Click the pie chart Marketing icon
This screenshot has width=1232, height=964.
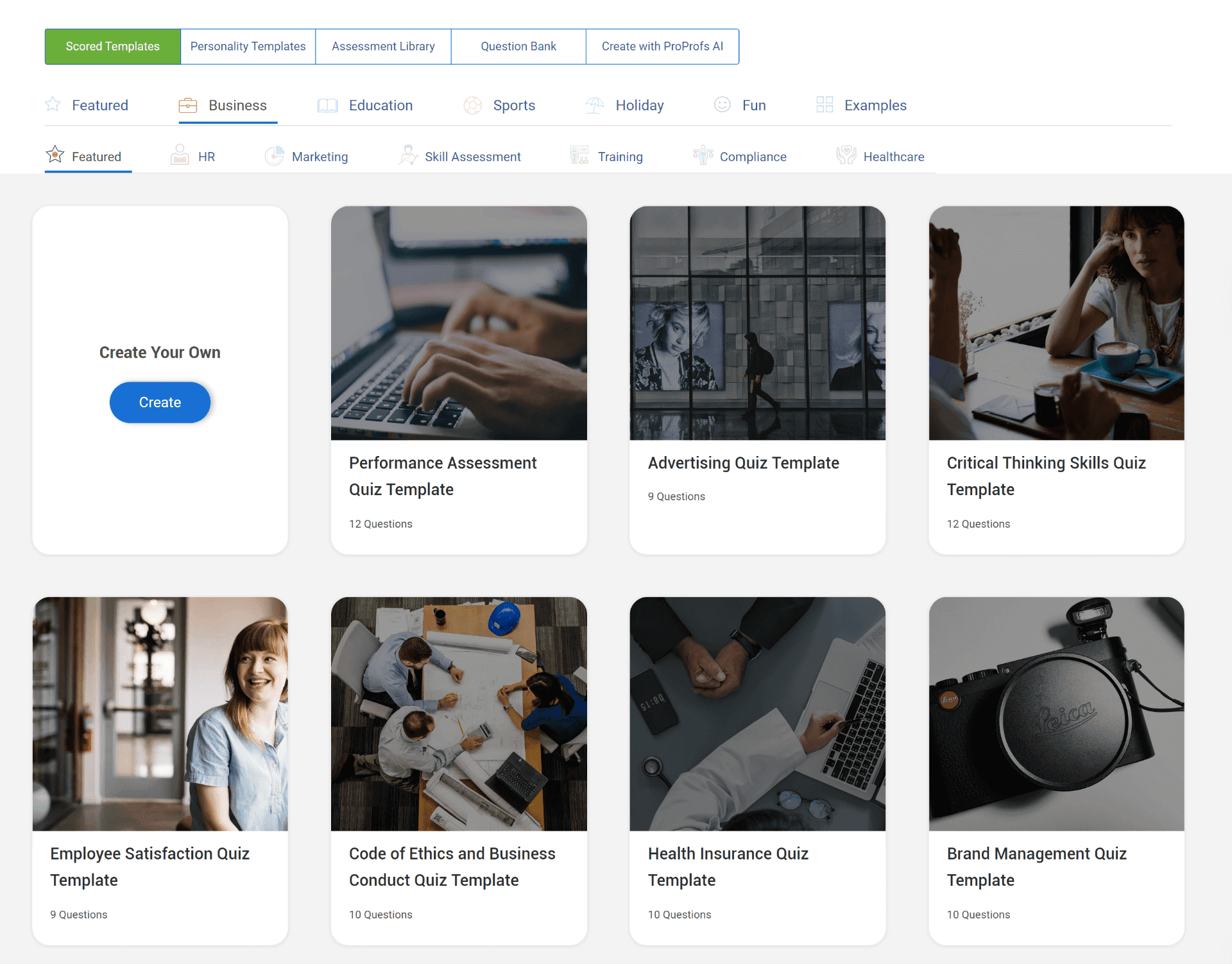[x=274, y=156]
